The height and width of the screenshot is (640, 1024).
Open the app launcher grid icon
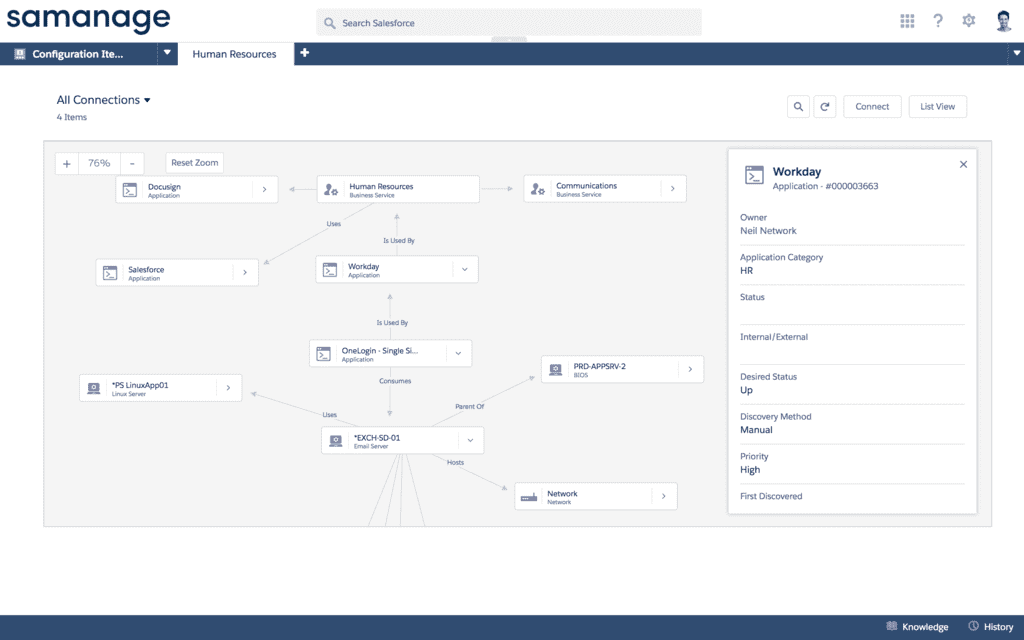click(x=907, y=22)
